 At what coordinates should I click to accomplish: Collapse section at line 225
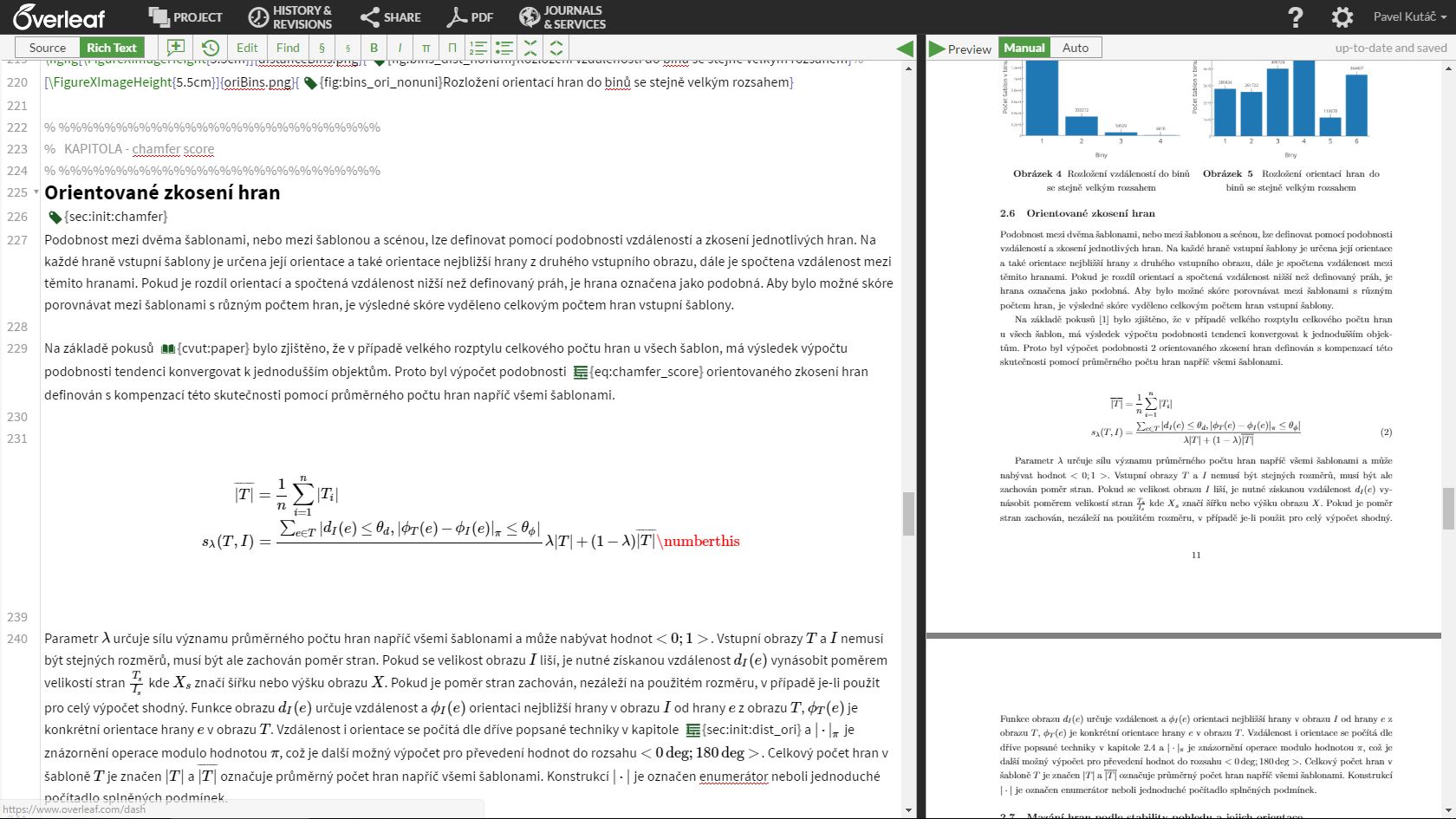coord(36,192)
